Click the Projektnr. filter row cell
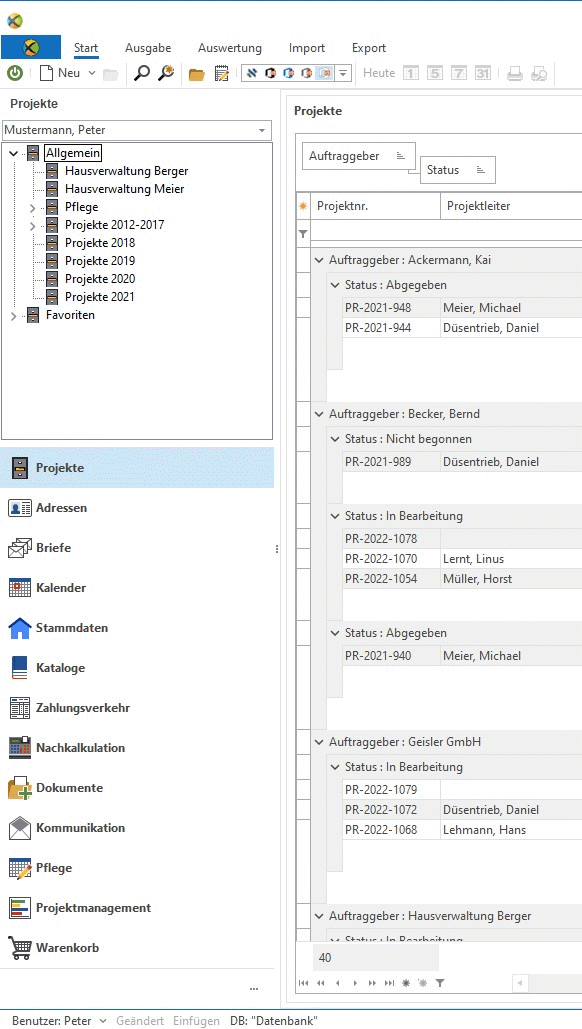This screenshot has height=1029, width=582. (375, 233)
